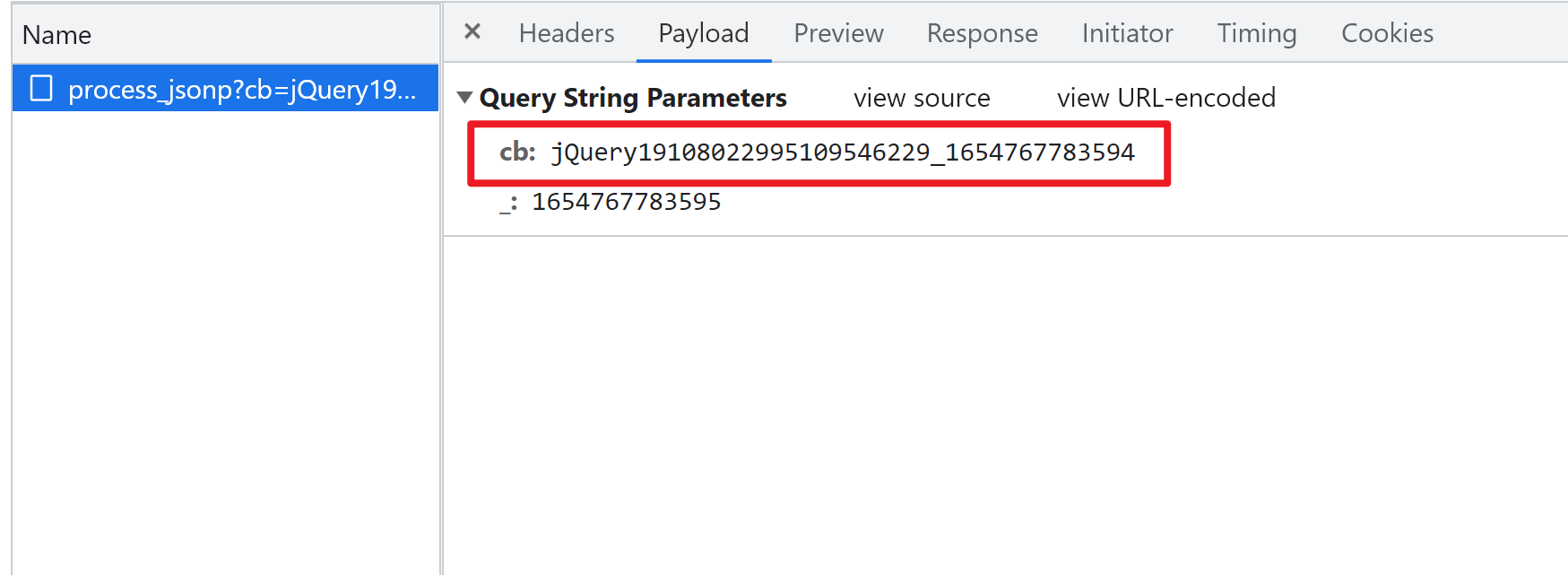Click the file icon beside process_jsonp request
This screenshot has height=575, width=1568.
pos(41,88)
